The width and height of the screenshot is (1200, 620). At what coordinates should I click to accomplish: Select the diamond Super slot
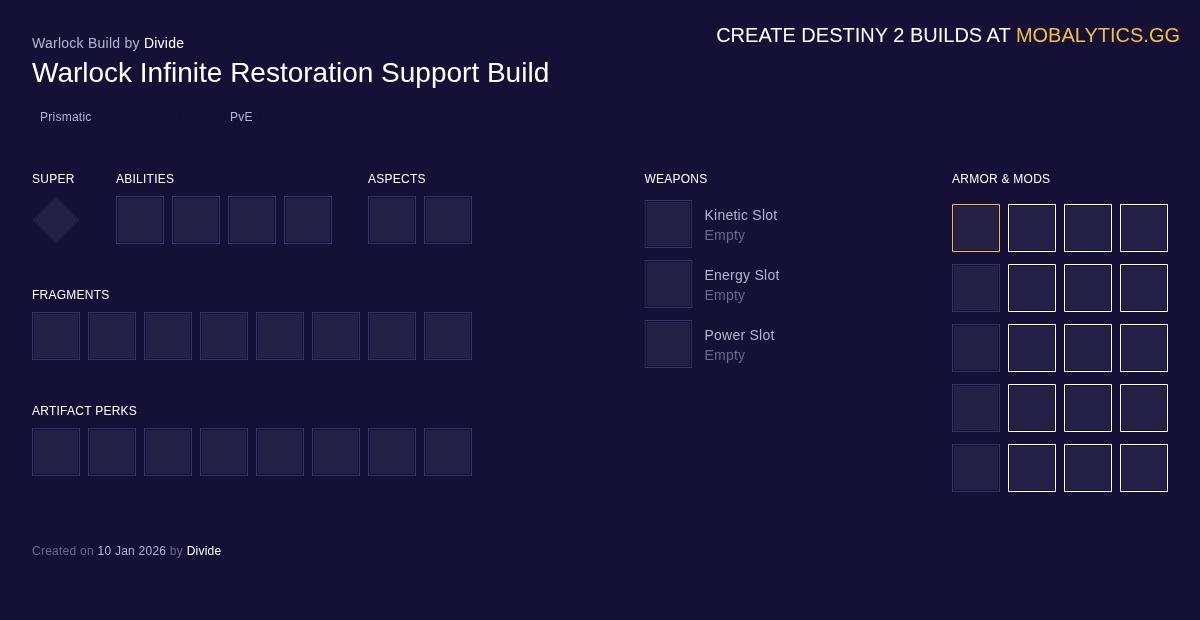[55, 220]
